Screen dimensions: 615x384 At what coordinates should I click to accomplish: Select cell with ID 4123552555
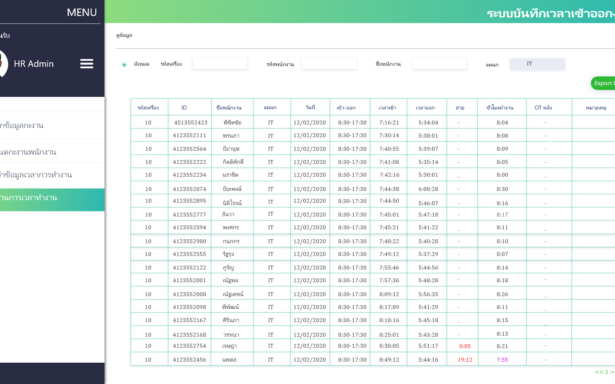coord(189,254)
